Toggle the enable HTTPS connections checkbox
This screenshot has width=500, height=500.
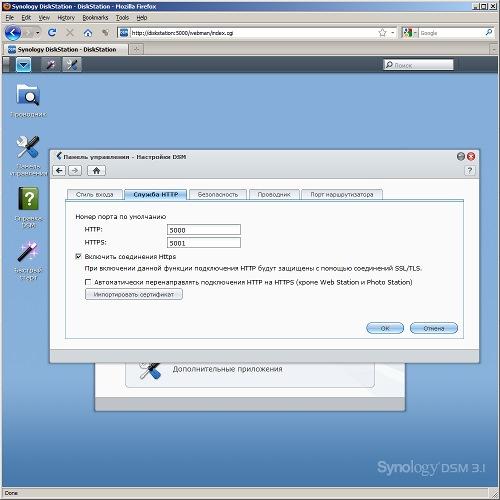pos(79,256)
